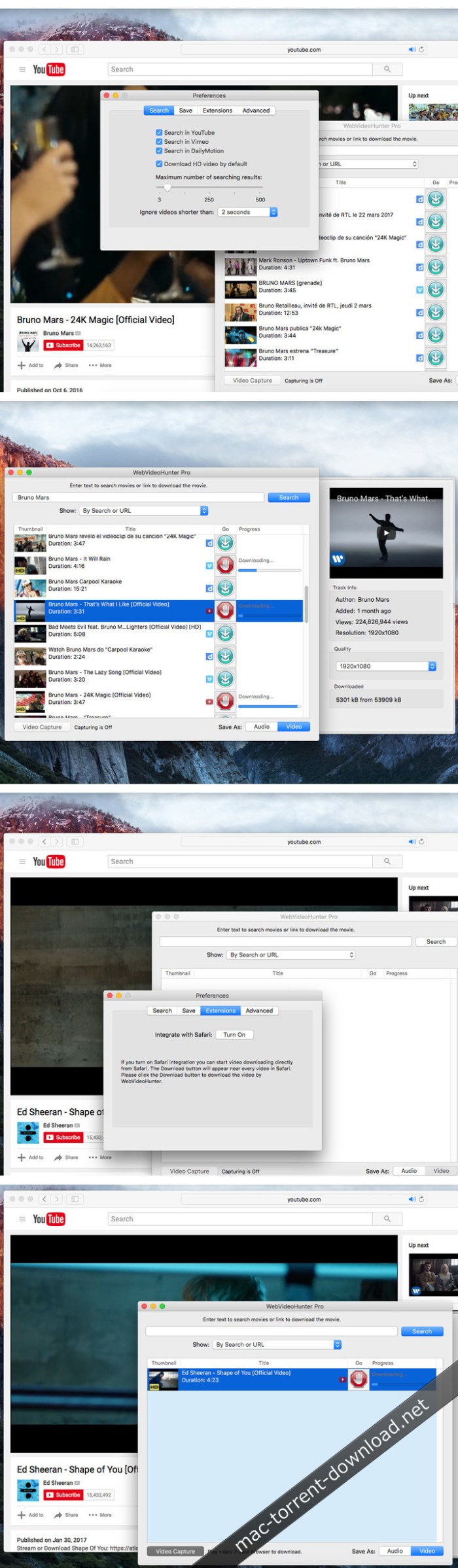The image size is (458, 1568).
Task: Click blue Search button next to Bruno Mars field
Action: [x=289, y=497]
